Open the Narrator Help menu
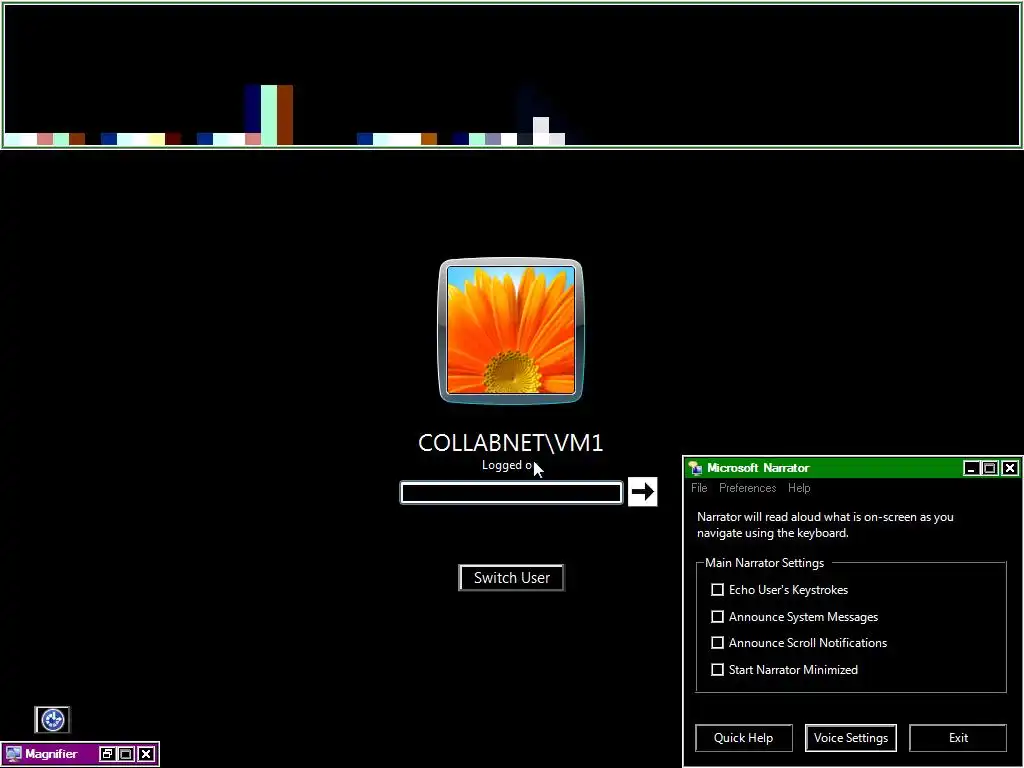This screenshot has width=1024, height=768. [x=799, y=488]
